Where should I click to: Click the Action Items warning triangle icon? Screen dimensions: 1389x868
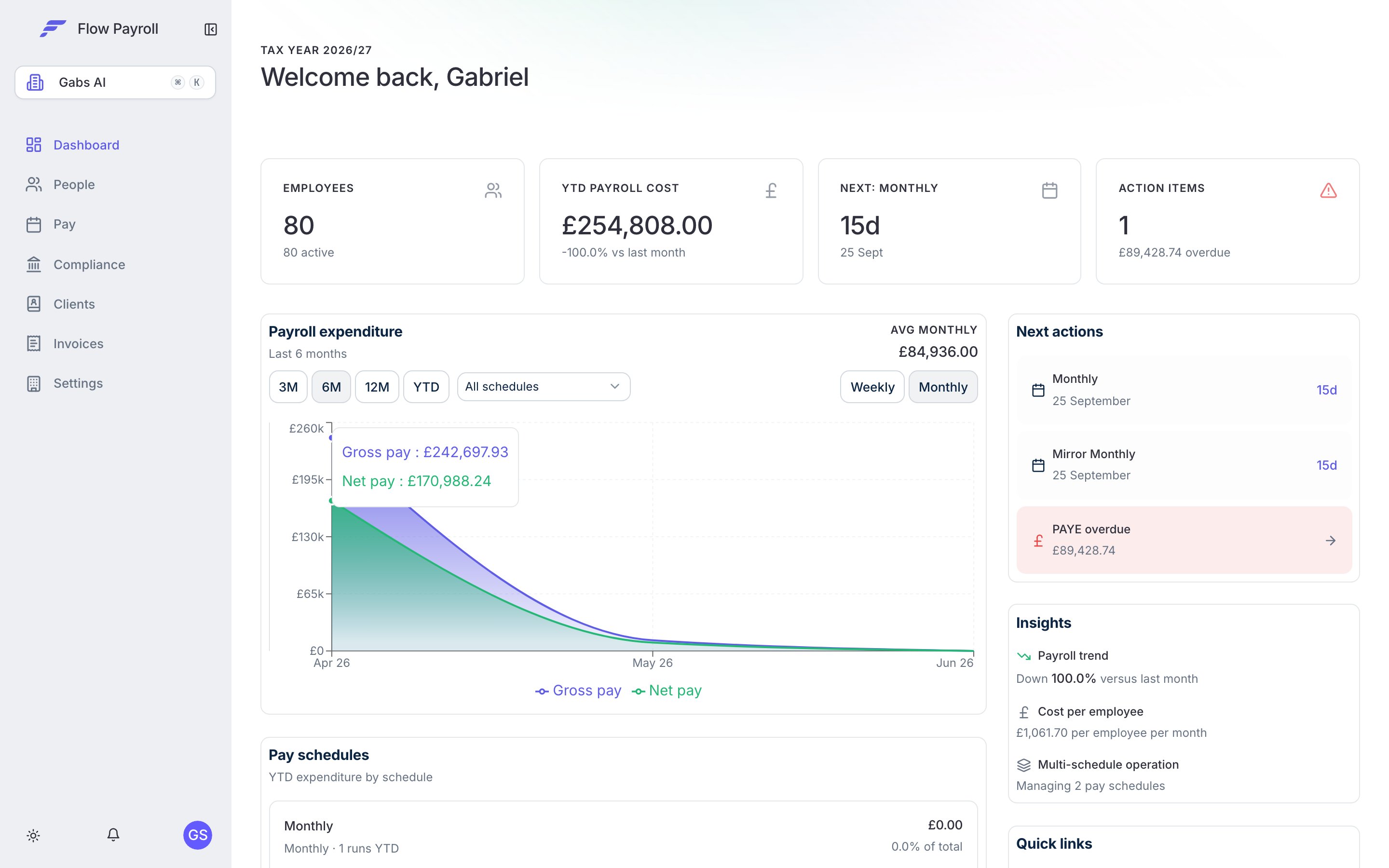[1328, 190]
